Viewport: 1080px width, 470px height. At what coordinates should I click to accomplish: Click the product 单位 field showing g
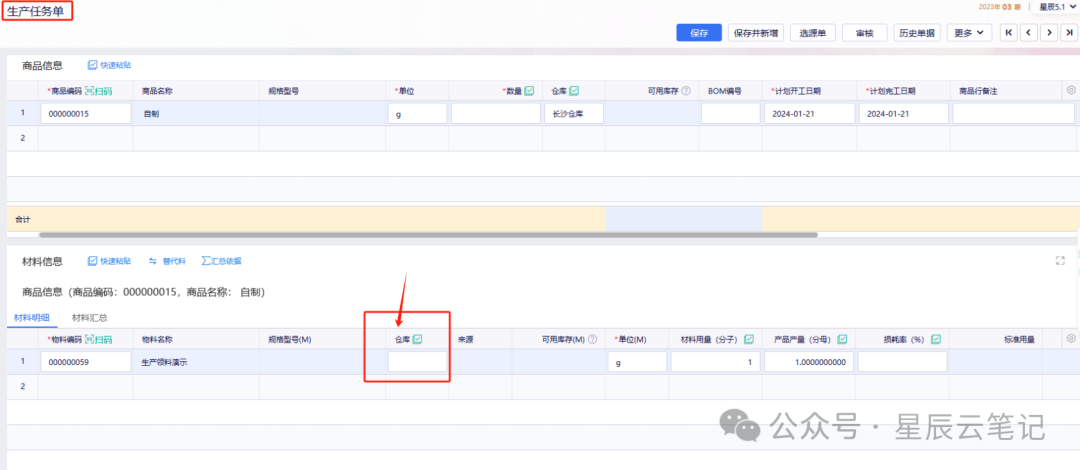click(x=417, y=114)
